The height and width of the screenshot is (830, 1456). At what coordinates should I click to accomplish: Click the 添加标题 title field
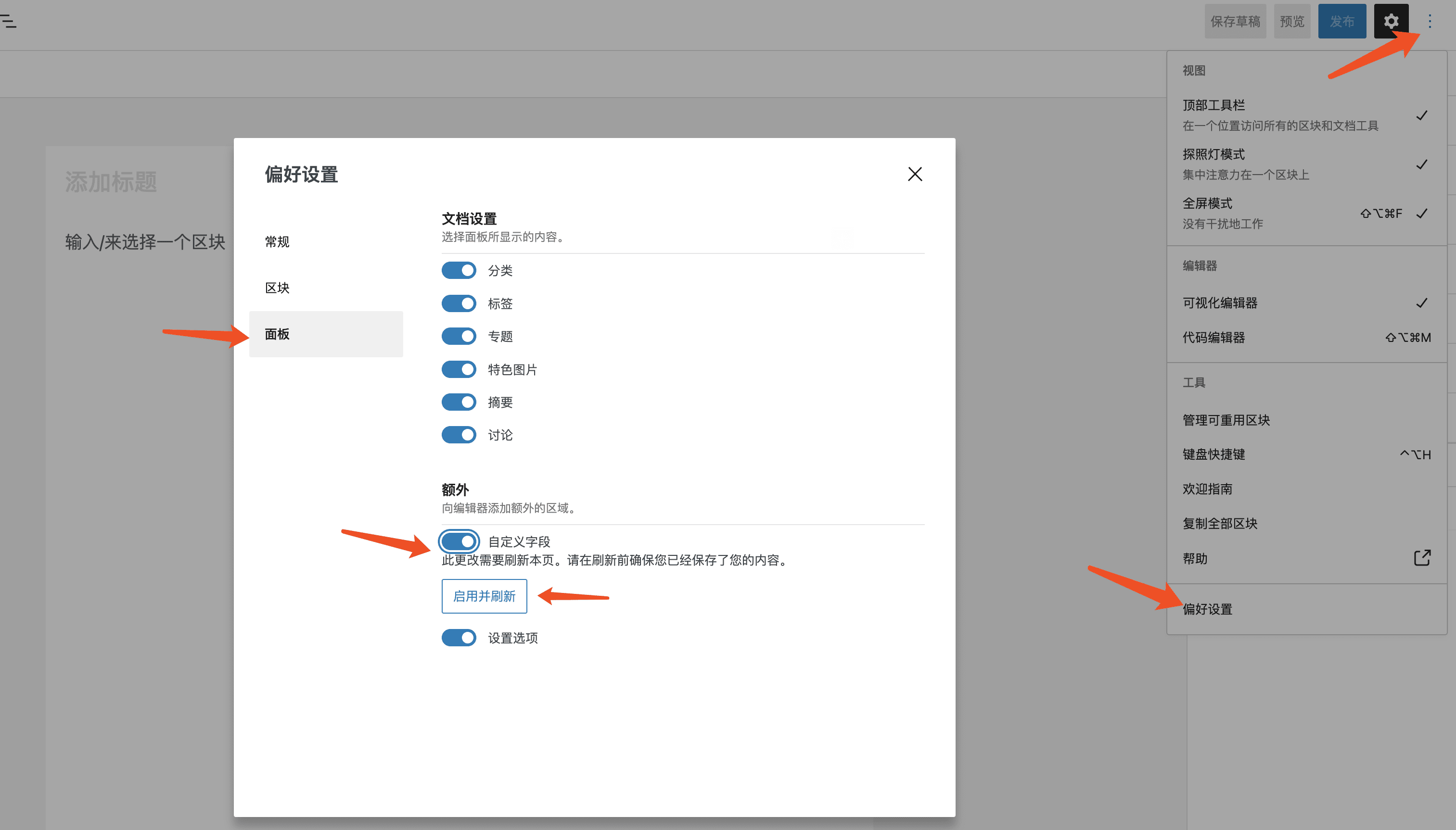111,182
